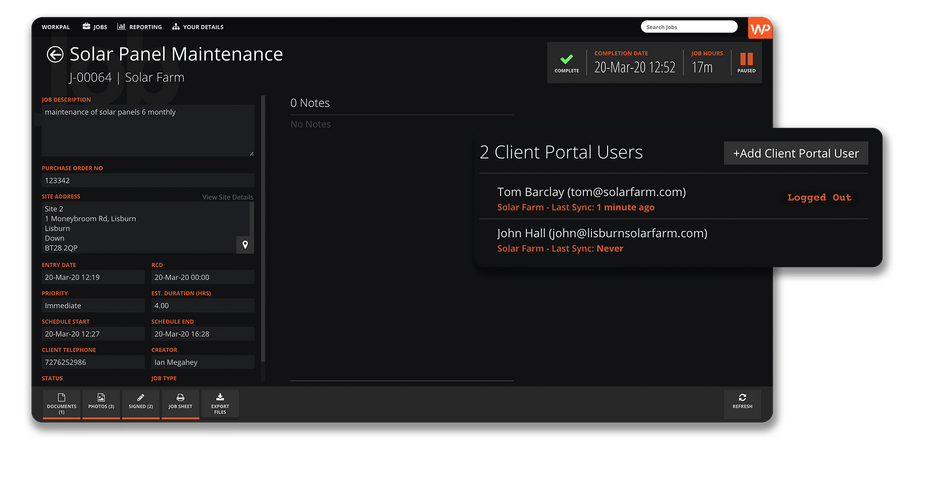
Task: Select the John Hall portal user row
Action: click(674, 240)
